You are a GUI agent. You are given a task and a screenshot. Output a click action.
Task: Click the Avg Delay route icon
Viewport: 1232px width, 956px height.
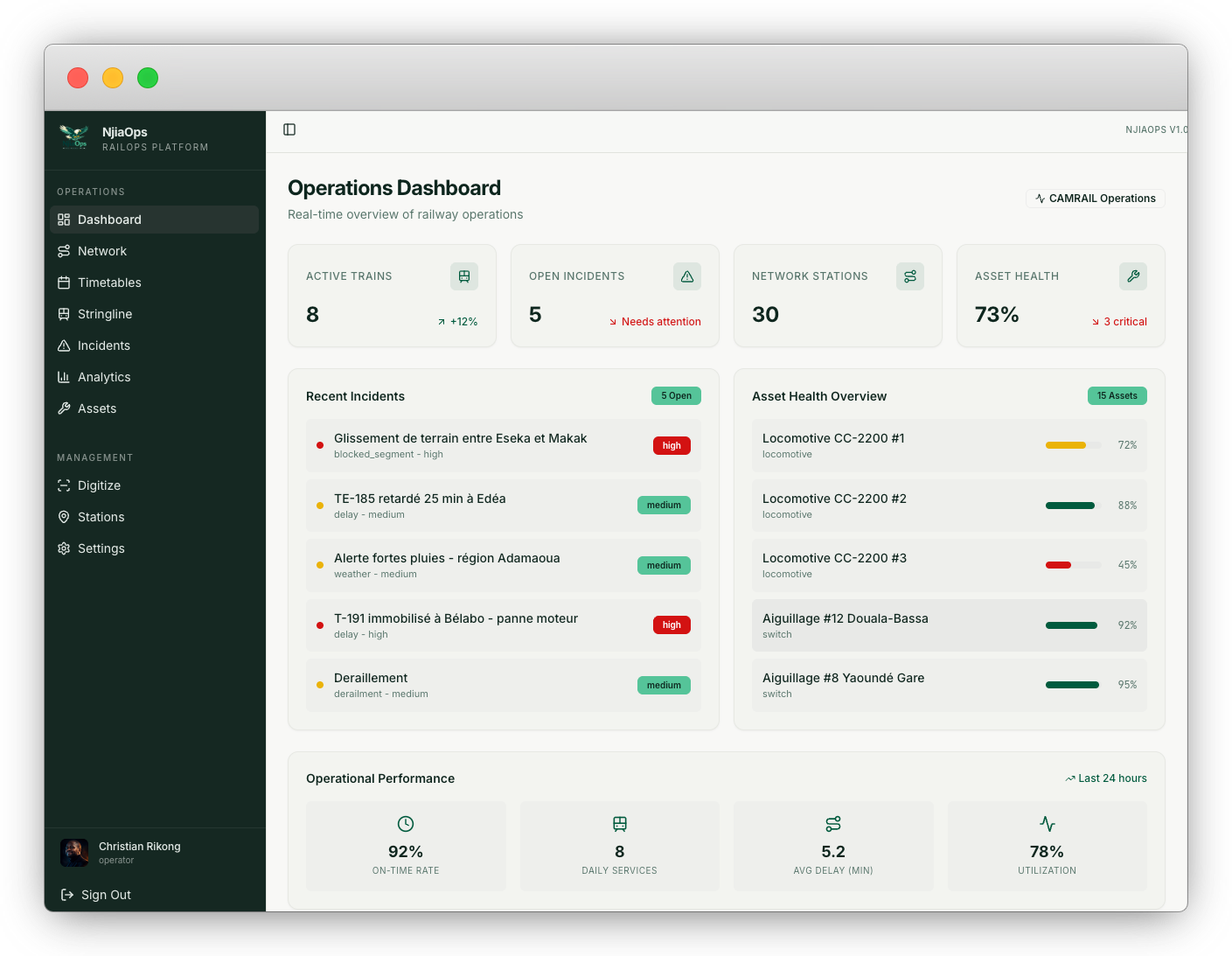833,824
